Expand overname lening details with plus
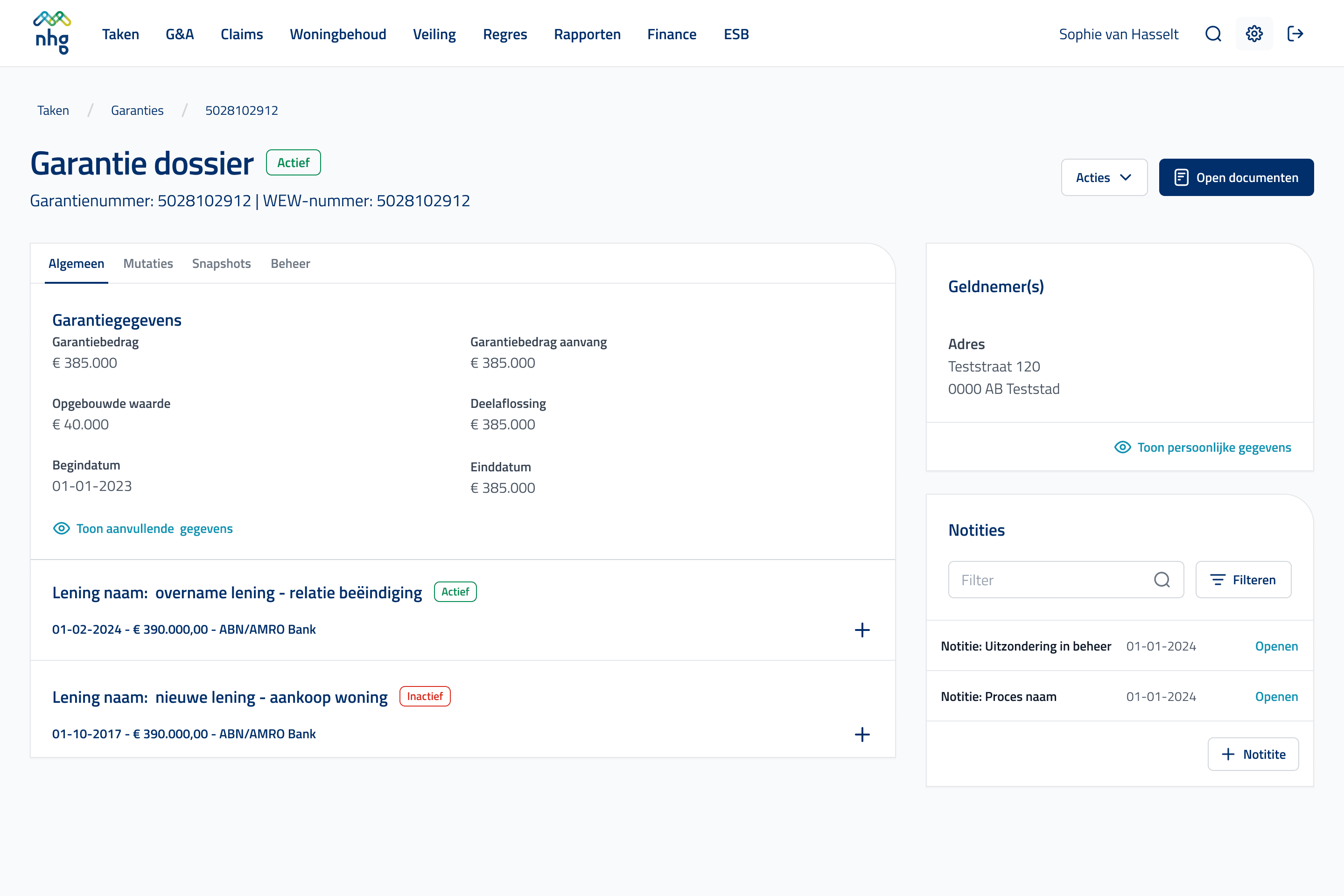 pos(862,630)
